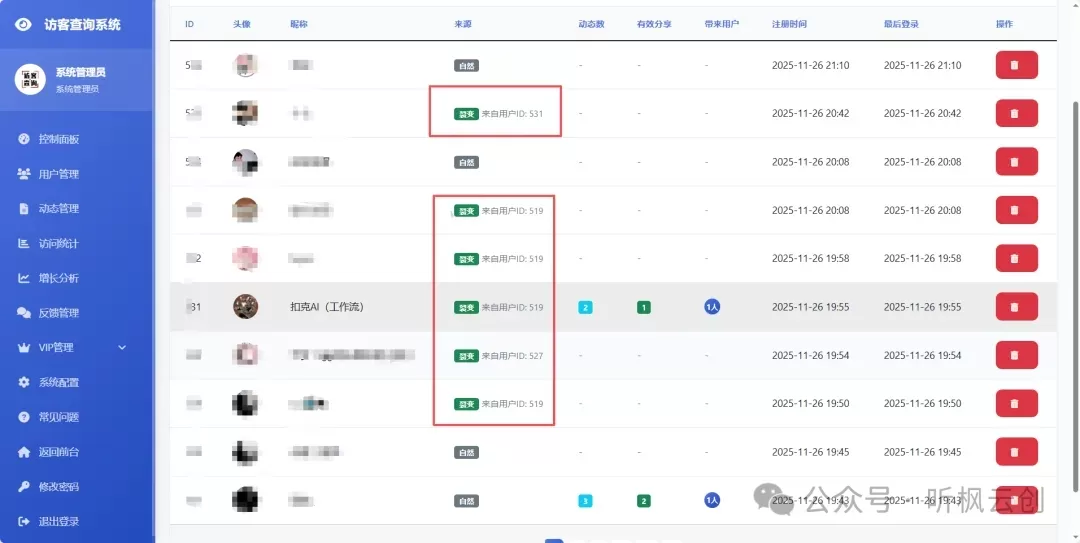The width and height of the screenshot is (1080, 543).
Task: Click the document icon beside 动态管理
Action: 24,209
